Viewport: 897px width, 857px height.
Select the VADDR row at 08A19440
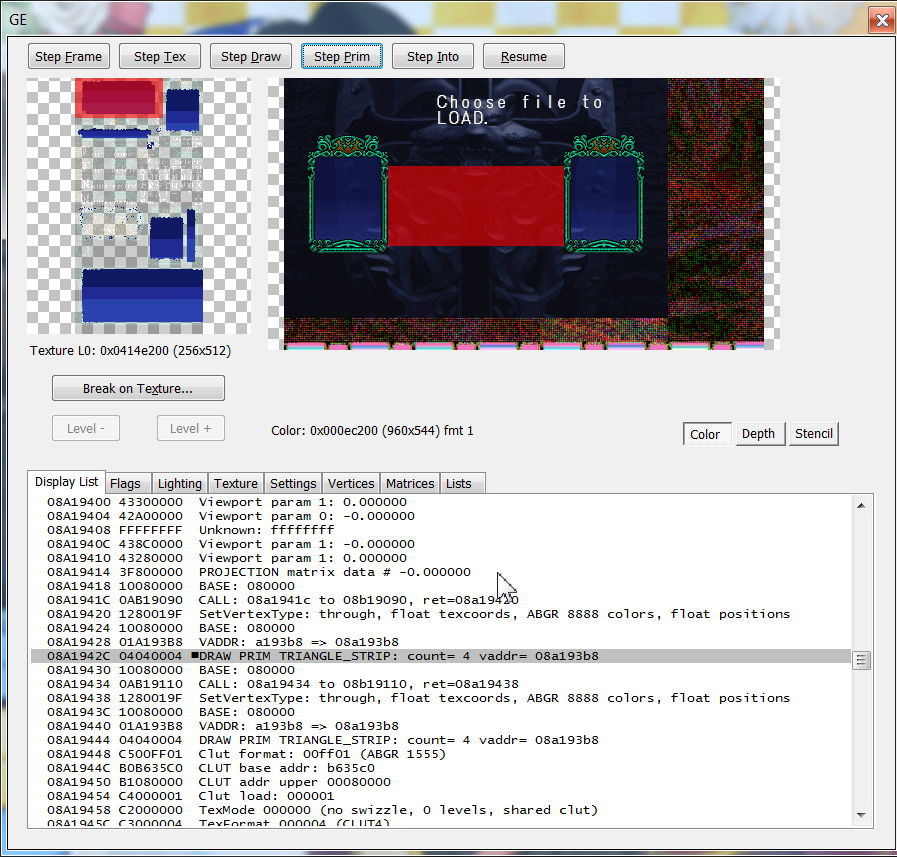[x=440, y=726]
